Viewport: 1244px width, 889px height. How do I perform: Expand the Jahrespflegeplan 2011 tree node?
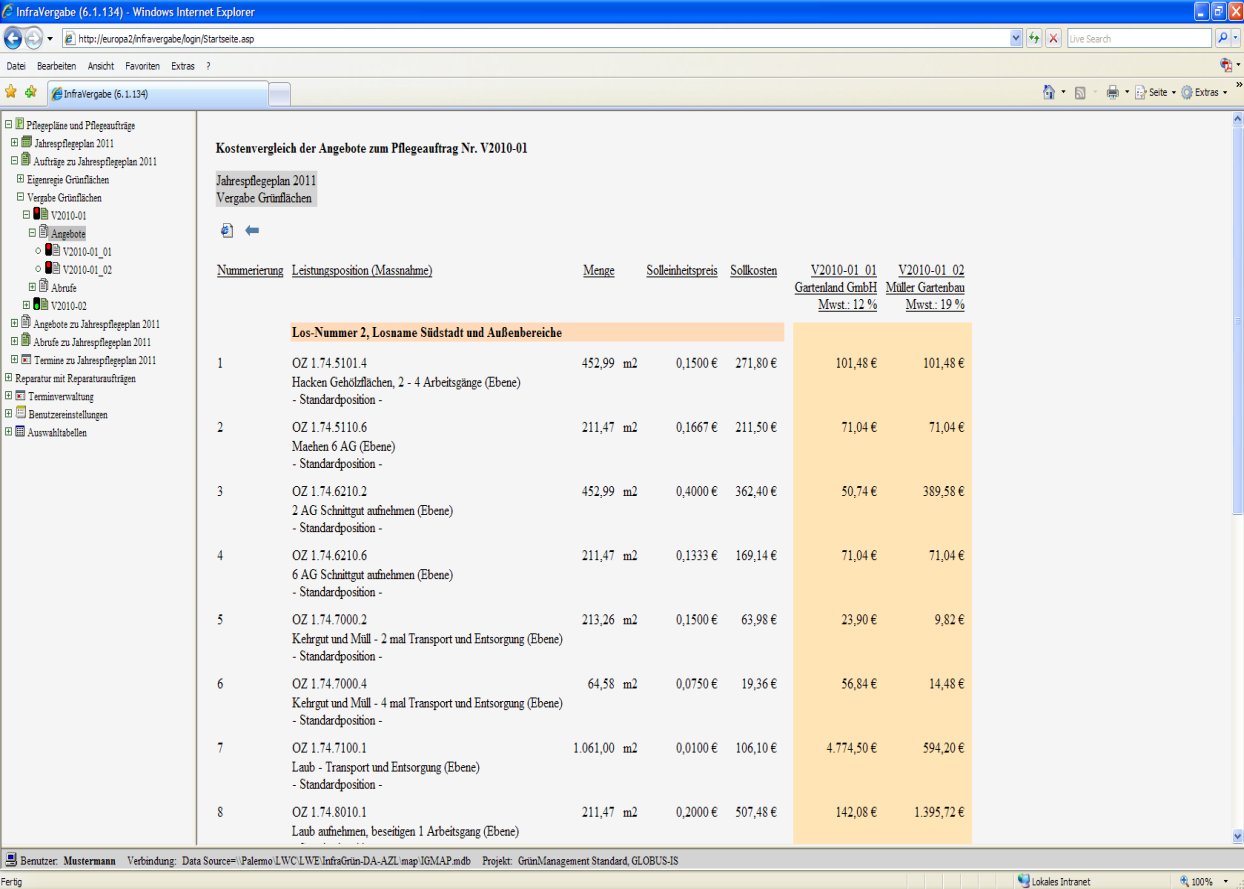15,143
